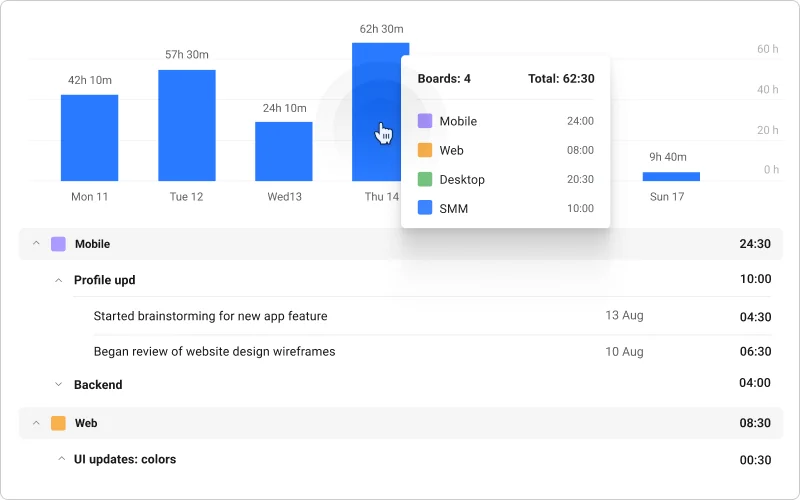Screen dimensions: 800x500
Task: Select the Mon 11 bar in chart
Action: pyautogui.click(x=89, y=138)
